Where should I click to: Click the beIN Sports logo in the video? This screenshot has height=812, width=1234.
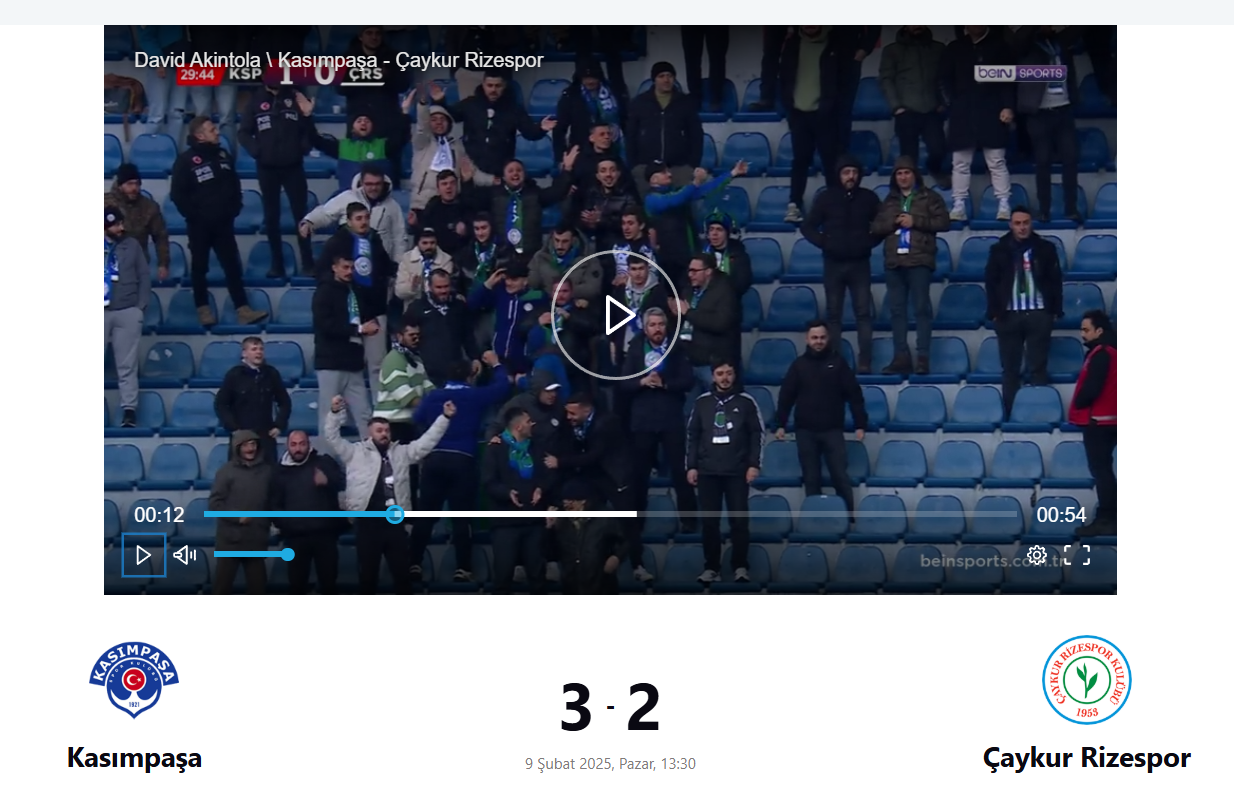(1020, 73)
